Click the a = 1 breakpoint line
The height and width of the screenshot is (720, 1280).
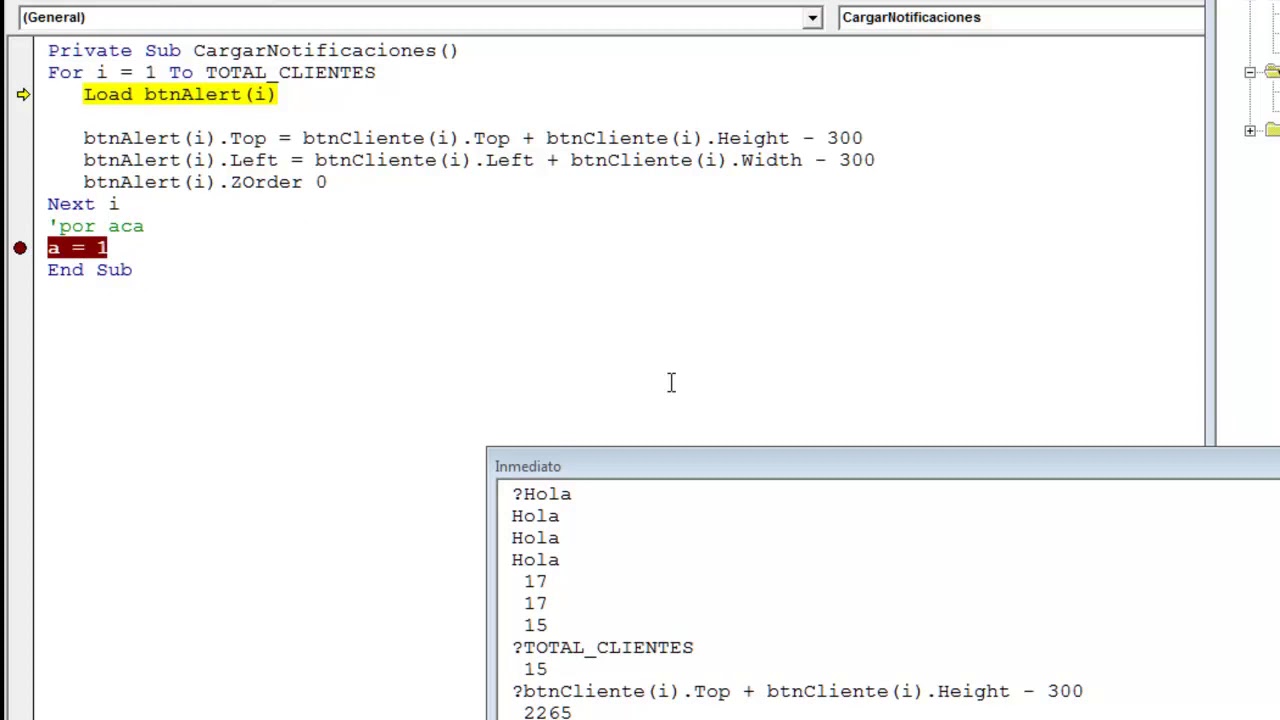tap(77, 248)
